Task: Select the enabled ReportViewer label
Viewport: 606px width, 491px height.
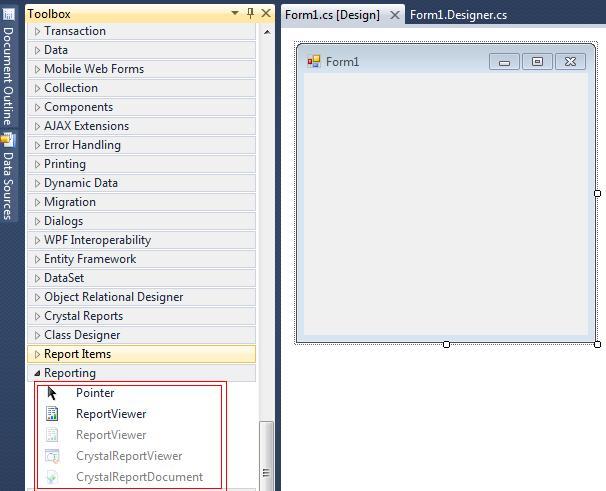Action: point(111,414)
